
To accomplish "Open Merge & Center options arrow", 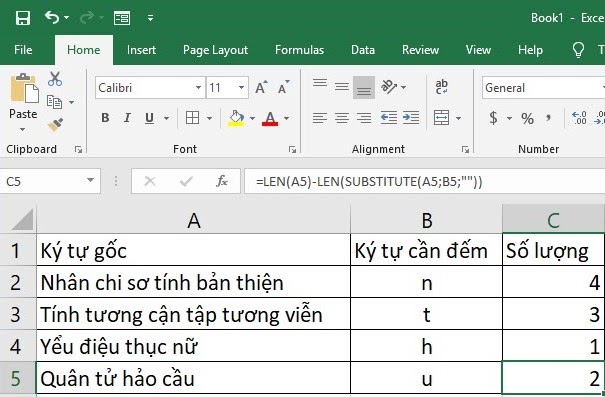I will (458, 118).
